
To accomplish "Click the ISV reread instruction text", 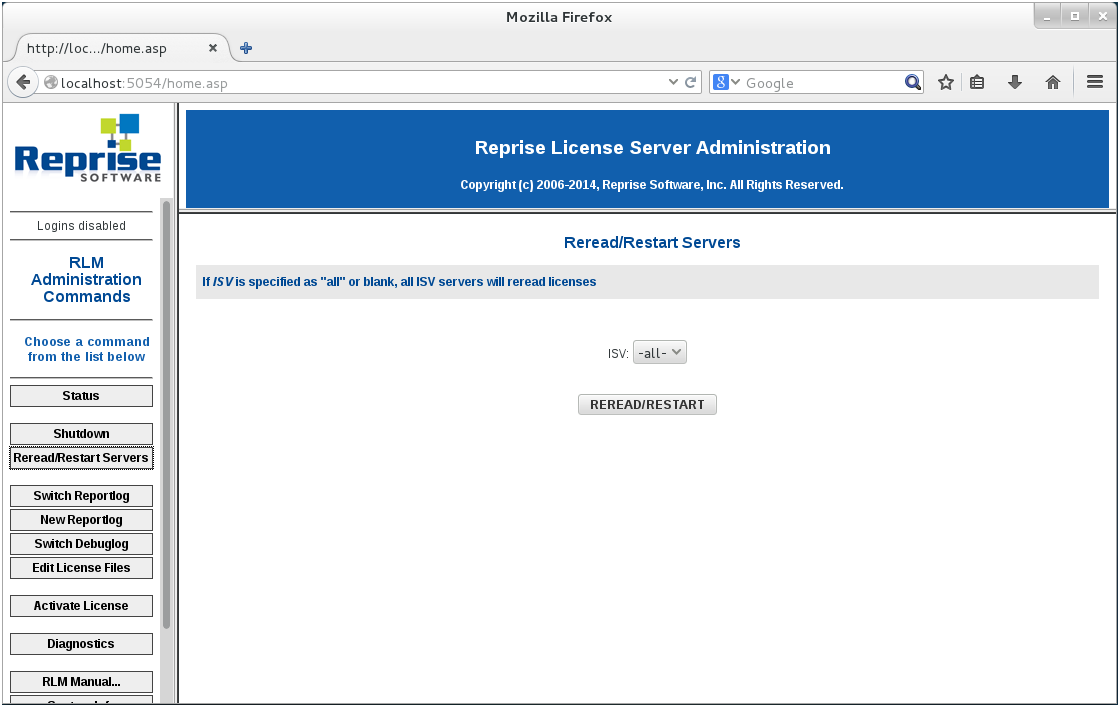I will [399, 282].
